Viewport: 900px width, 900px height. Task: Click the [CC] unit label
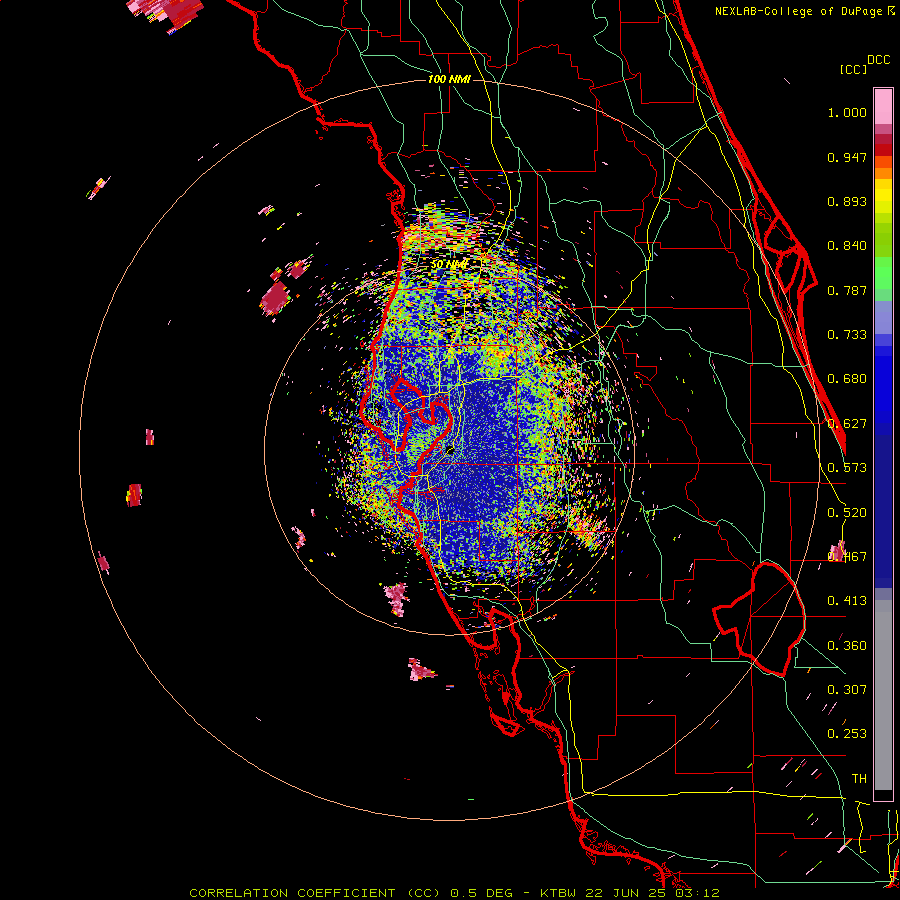coord(853,69)
